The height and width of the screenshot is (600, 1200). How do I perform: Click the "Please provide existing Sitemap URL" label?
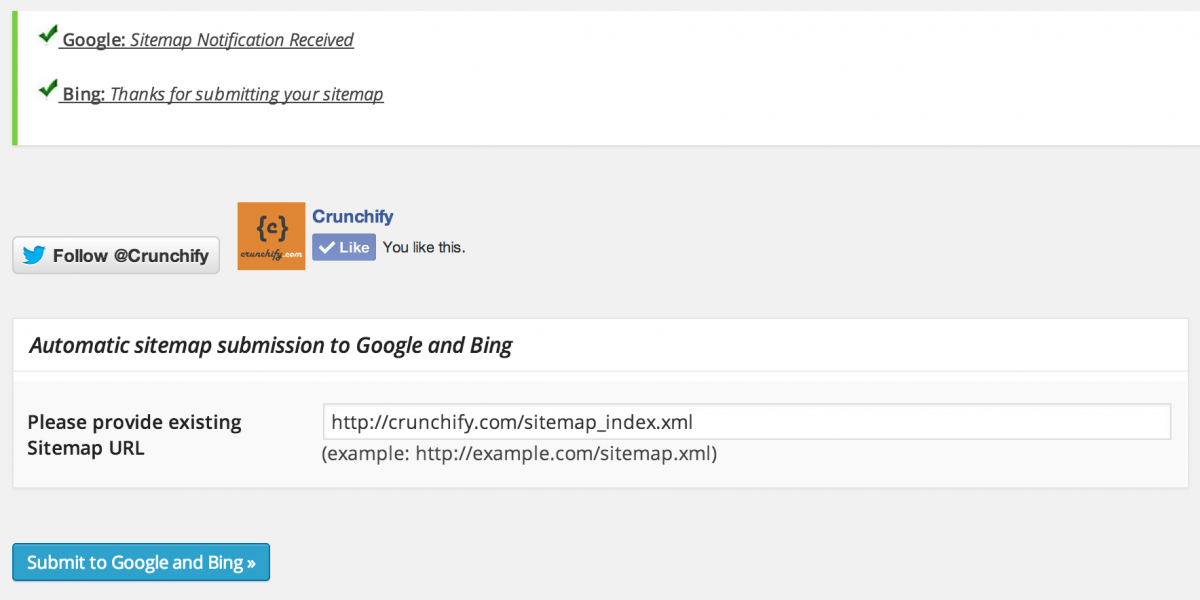point(134,434)
